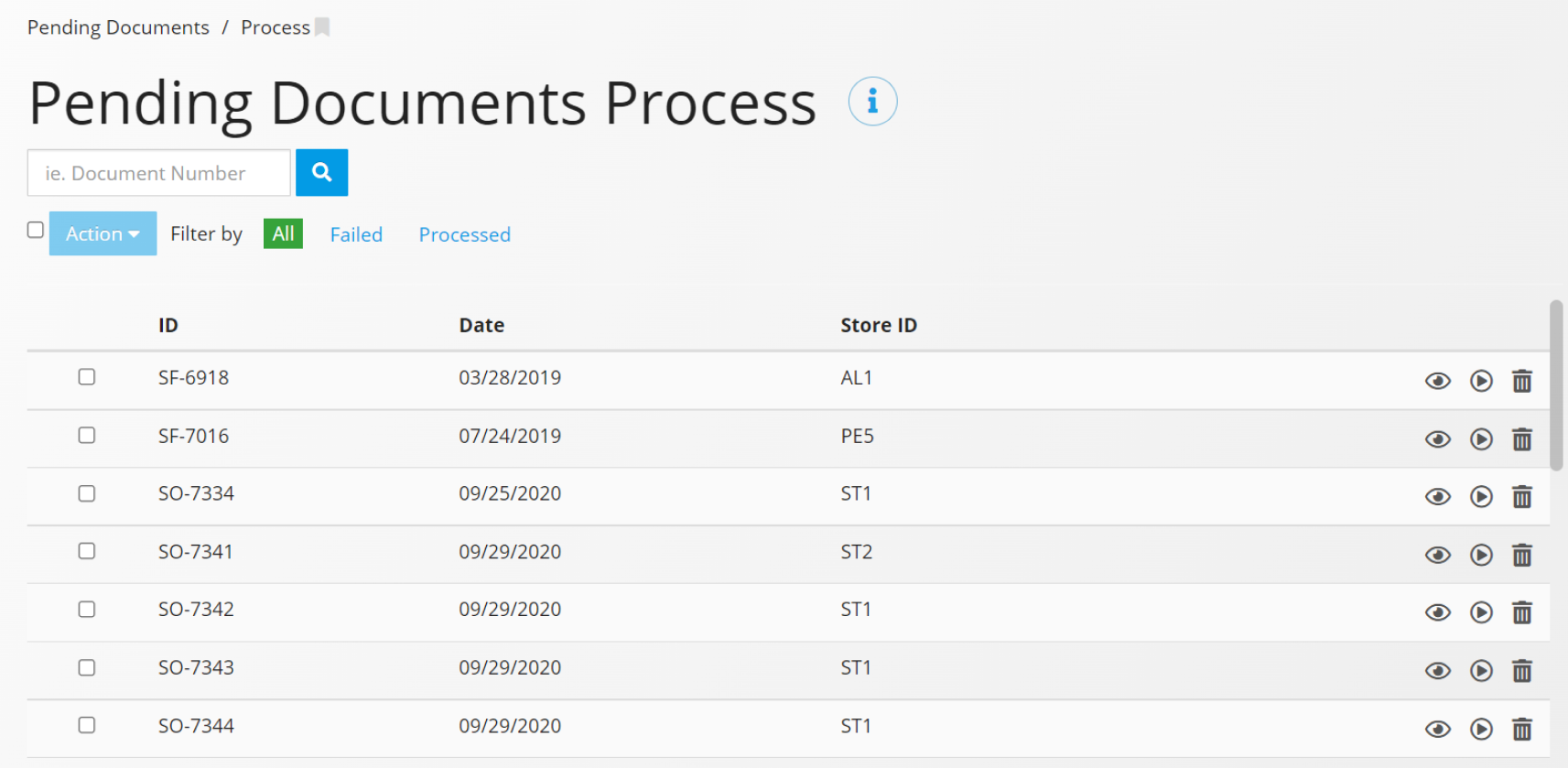Expand Action options with its chevron arrow
The height and width of the screenshot is (768, 1568).
point(131,234)
